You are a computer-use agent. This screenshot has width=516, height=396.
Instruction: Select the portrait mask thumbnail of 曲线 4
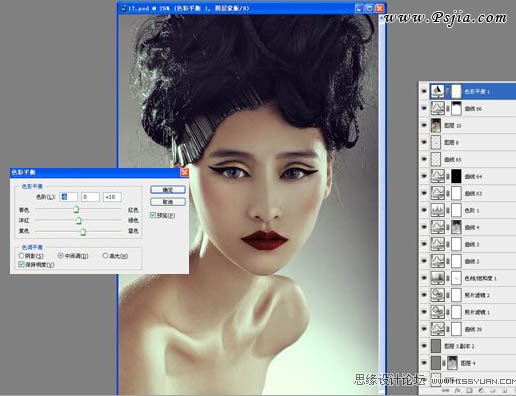[x=456, y=227]
